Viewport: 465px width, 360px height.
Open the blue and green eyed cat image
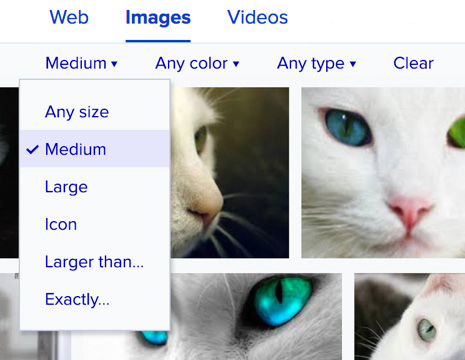pyautogui.click(x=383, y=172)
